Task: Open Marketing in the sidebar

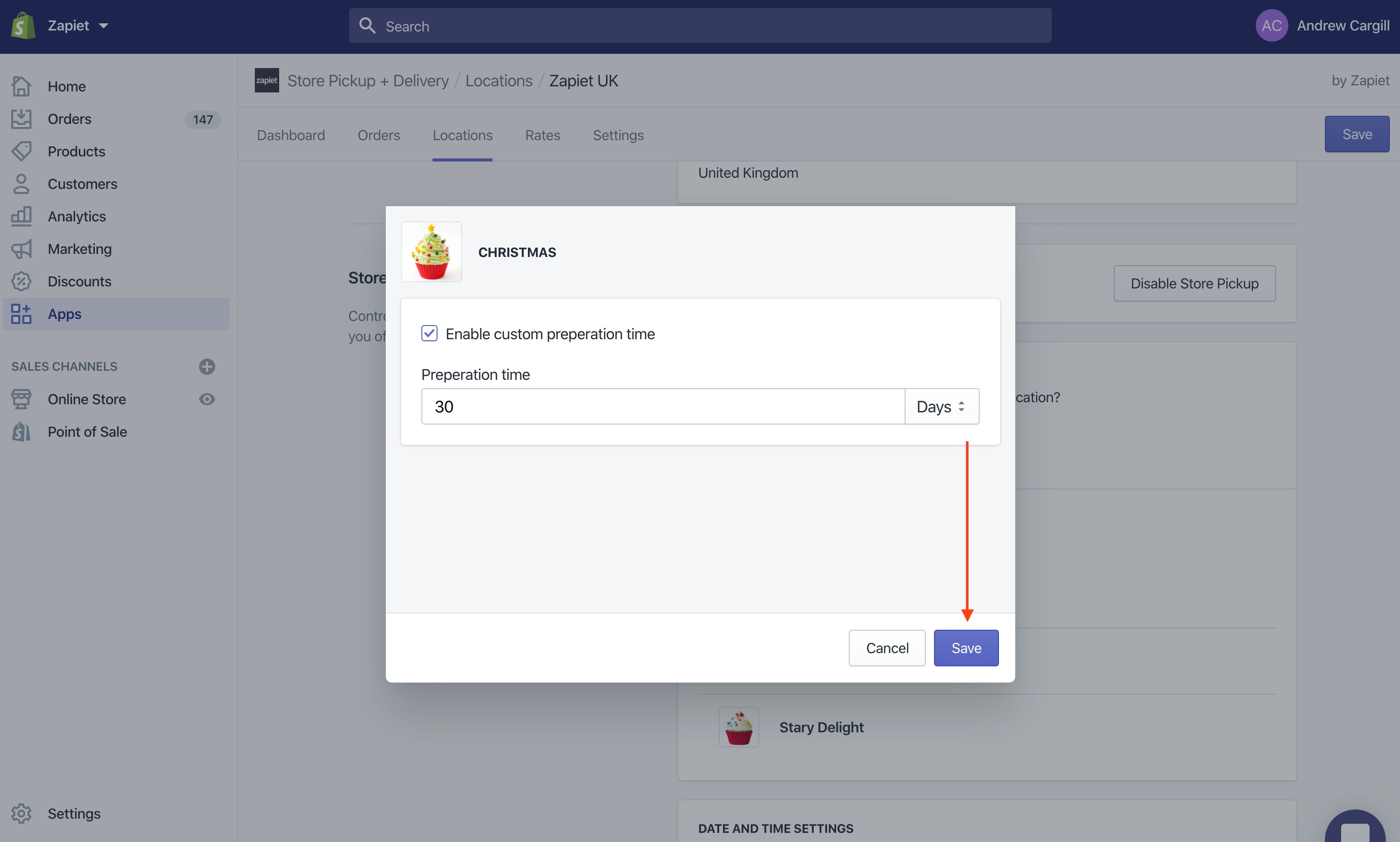Action: [x=79, y=248]
